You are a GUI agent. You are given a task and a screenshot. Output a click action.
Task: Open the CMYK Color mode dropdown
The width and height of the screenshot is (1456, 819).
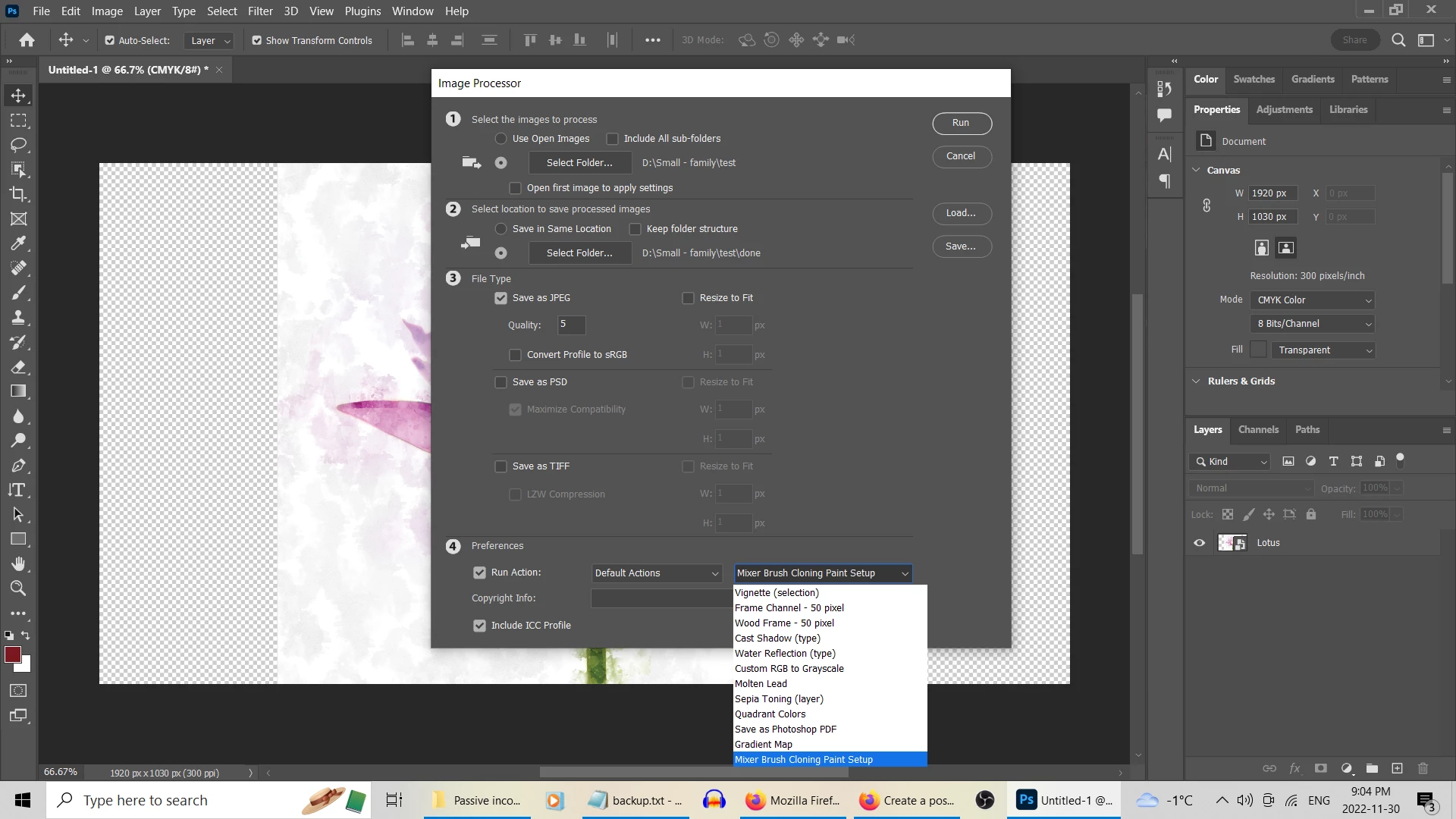pyautogui.click(x=1313, y=300)
